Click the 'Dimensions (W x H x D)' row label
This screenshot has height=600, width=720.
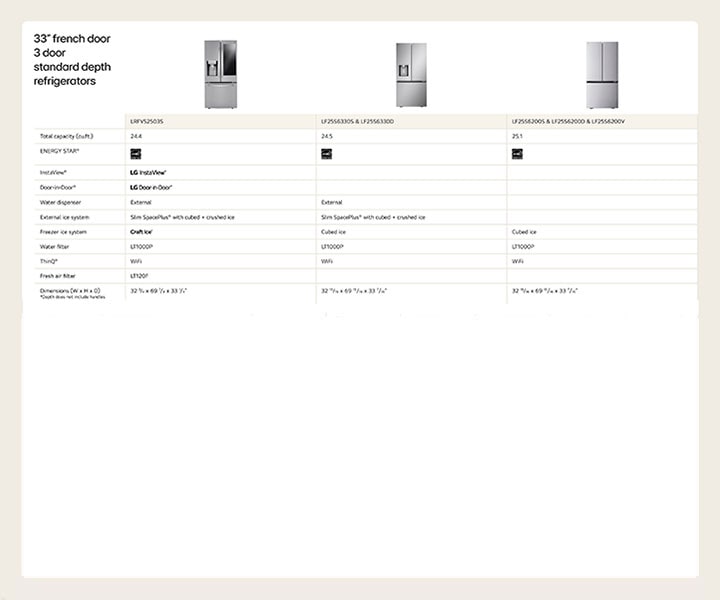(x=70, y=291)
